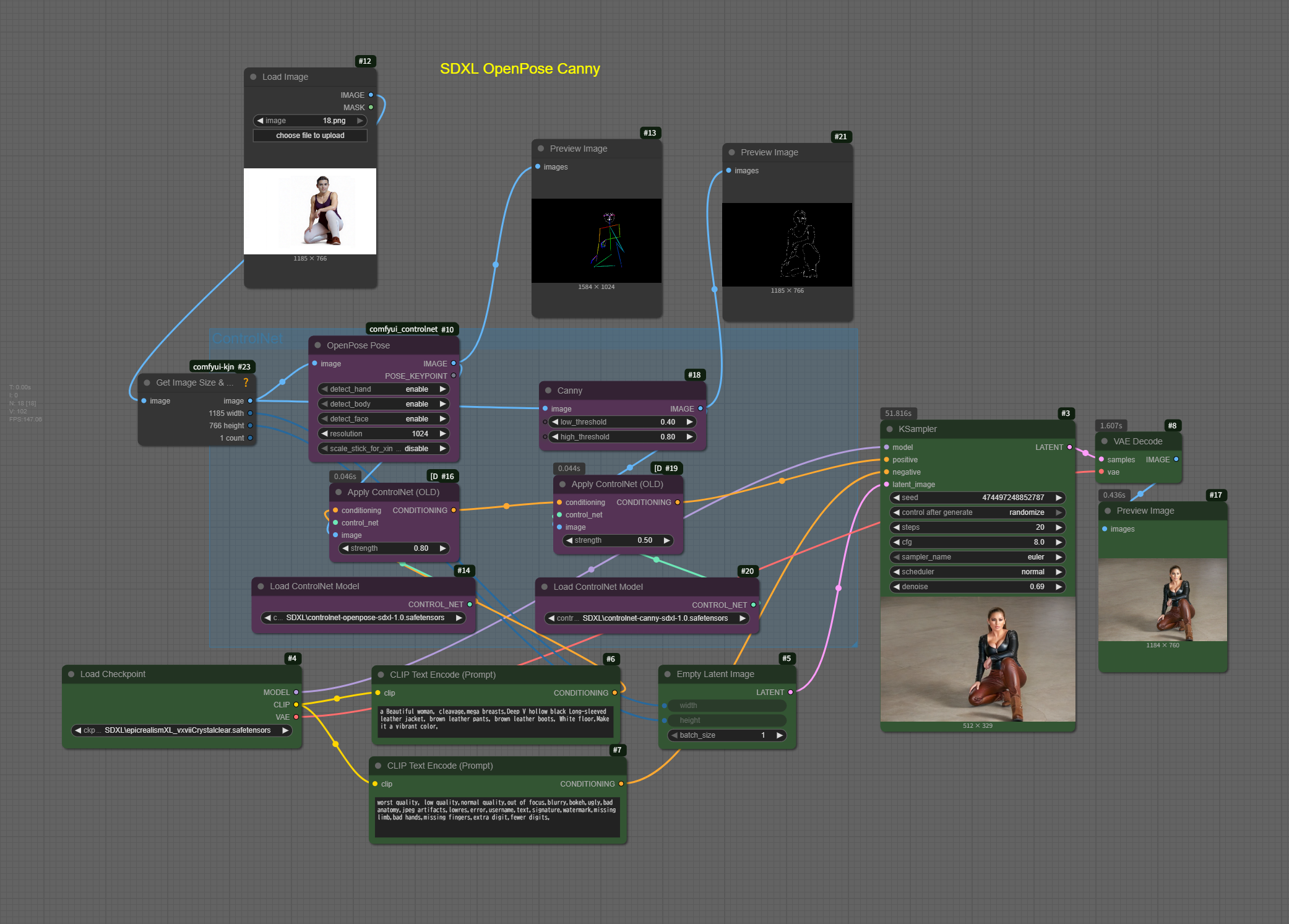Select the ControlNet group title
The width and height of the screenshot is (1289, 924).
click(x=248, y=339)
